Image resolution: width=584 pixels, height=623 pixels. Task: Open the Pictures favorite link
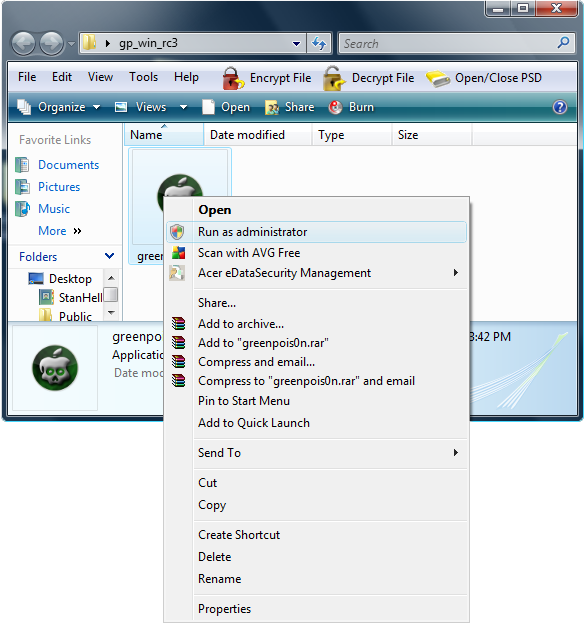tap(59, 187)
